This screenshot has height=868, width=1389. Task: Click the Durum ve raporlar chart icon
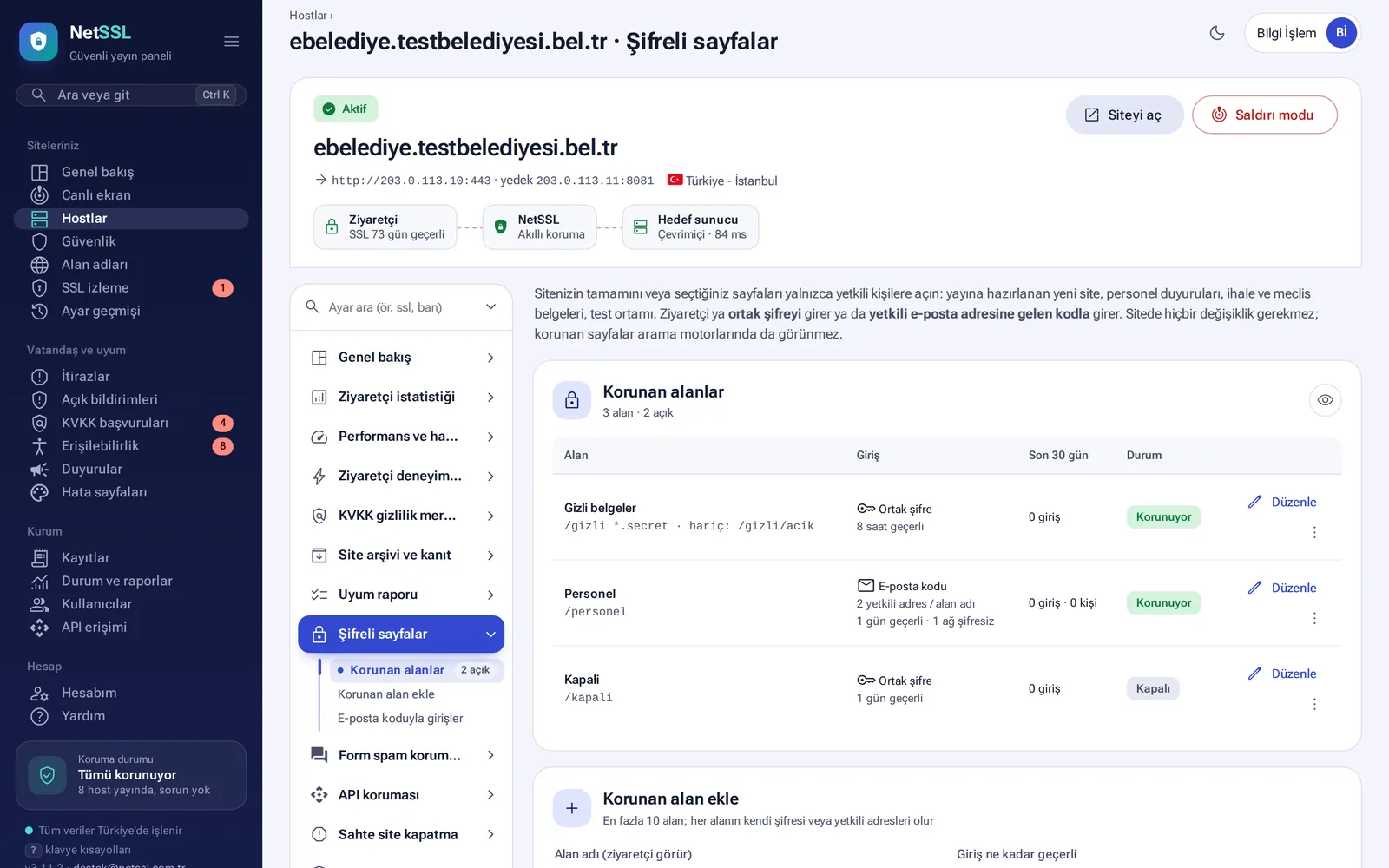[x=39, y=581]
